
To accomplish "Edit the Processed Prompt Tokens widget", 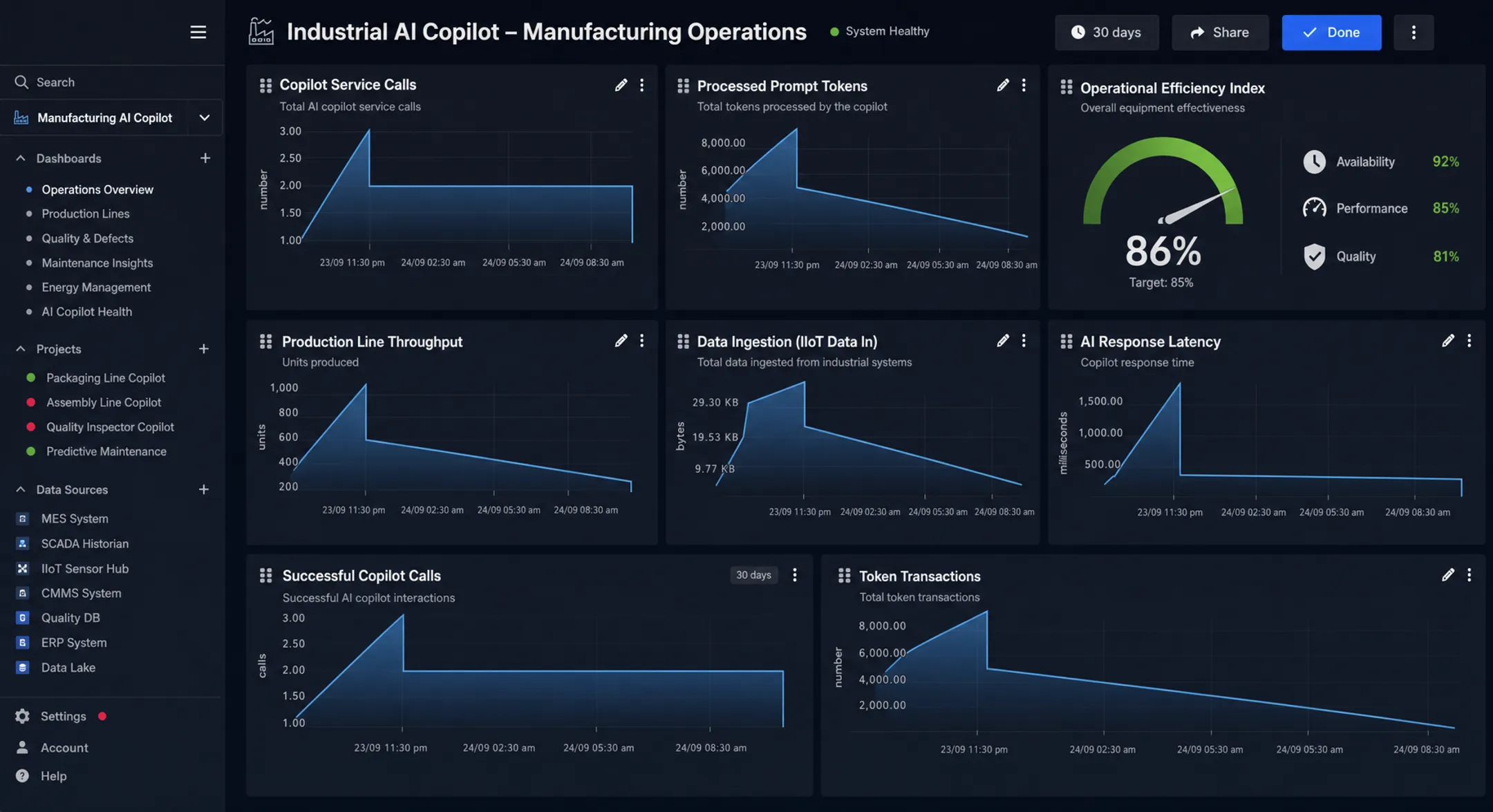I will [1003, 85].
